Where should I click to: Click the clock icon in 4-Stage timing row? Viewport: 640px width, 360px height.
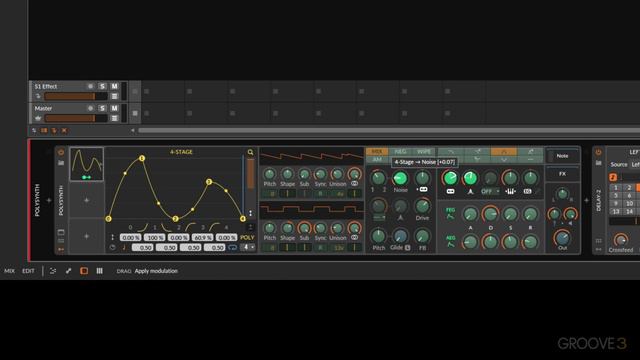coord(113,247)
